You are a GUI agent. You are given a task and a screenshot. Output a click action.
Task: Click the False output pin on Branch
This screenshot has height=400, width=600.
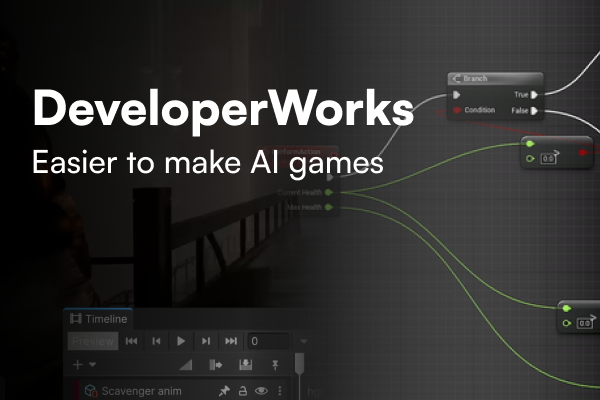coord(535,111)
